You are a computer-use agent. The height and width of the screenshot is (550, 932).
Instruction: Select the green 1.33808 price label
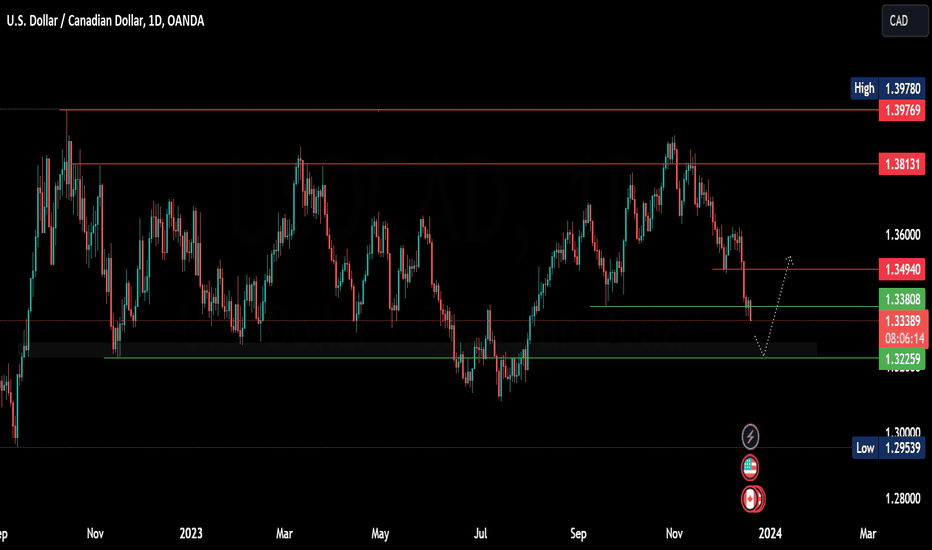[x=902, y=299]
